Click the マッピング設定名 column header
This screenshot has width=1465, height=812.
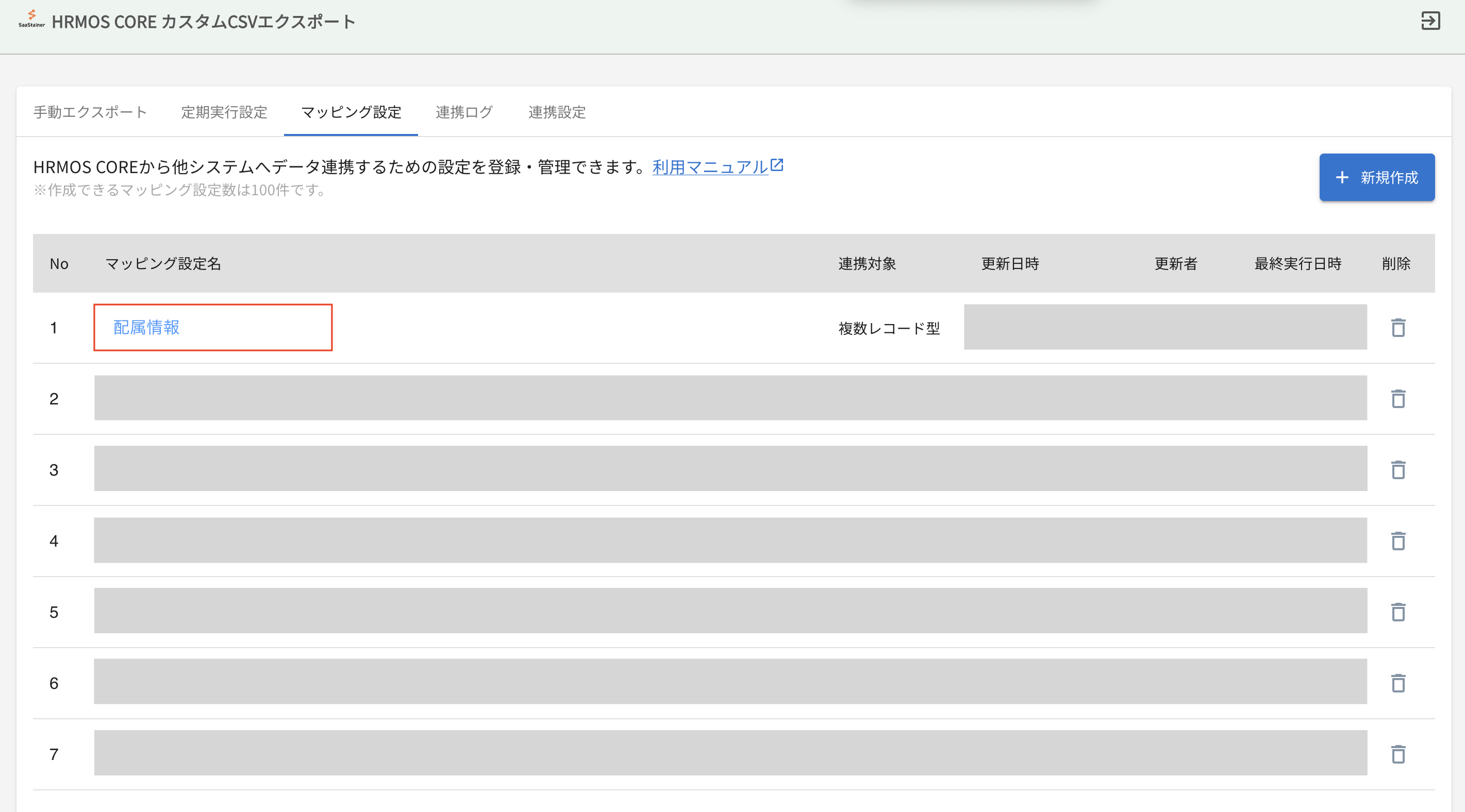[x=163, y=264]
